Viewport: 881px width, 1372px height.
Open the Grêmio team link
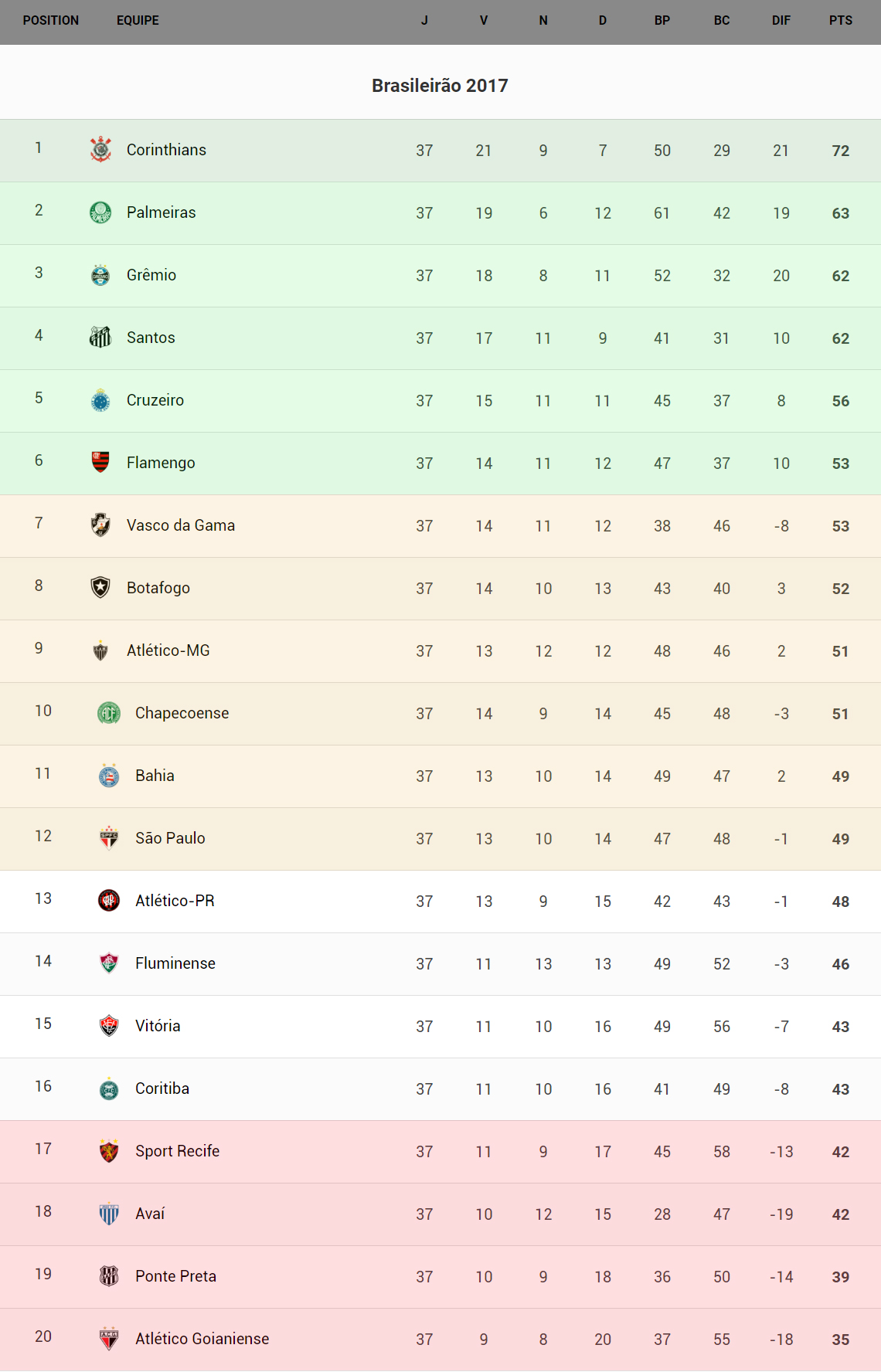pos(151,275)
